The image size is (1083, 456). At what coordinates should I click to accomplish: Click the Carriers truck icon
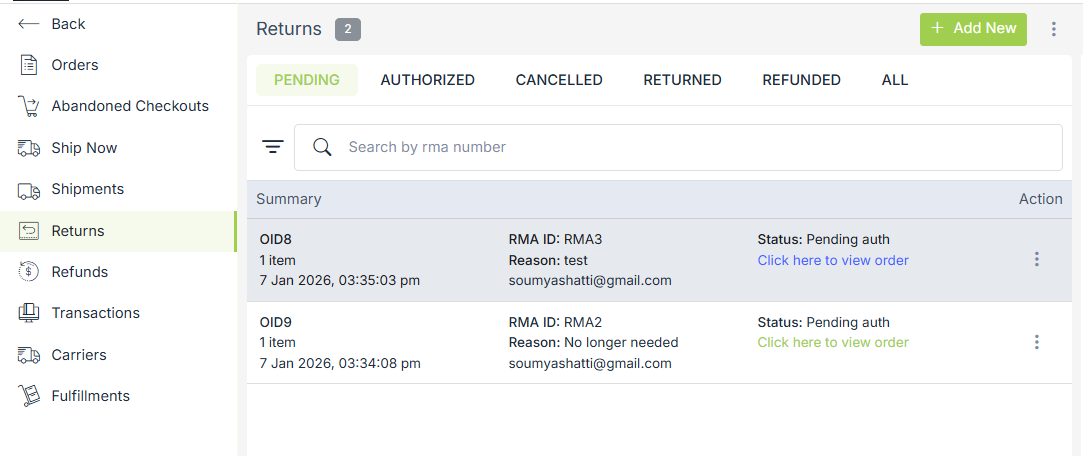[x=29, y=355]
